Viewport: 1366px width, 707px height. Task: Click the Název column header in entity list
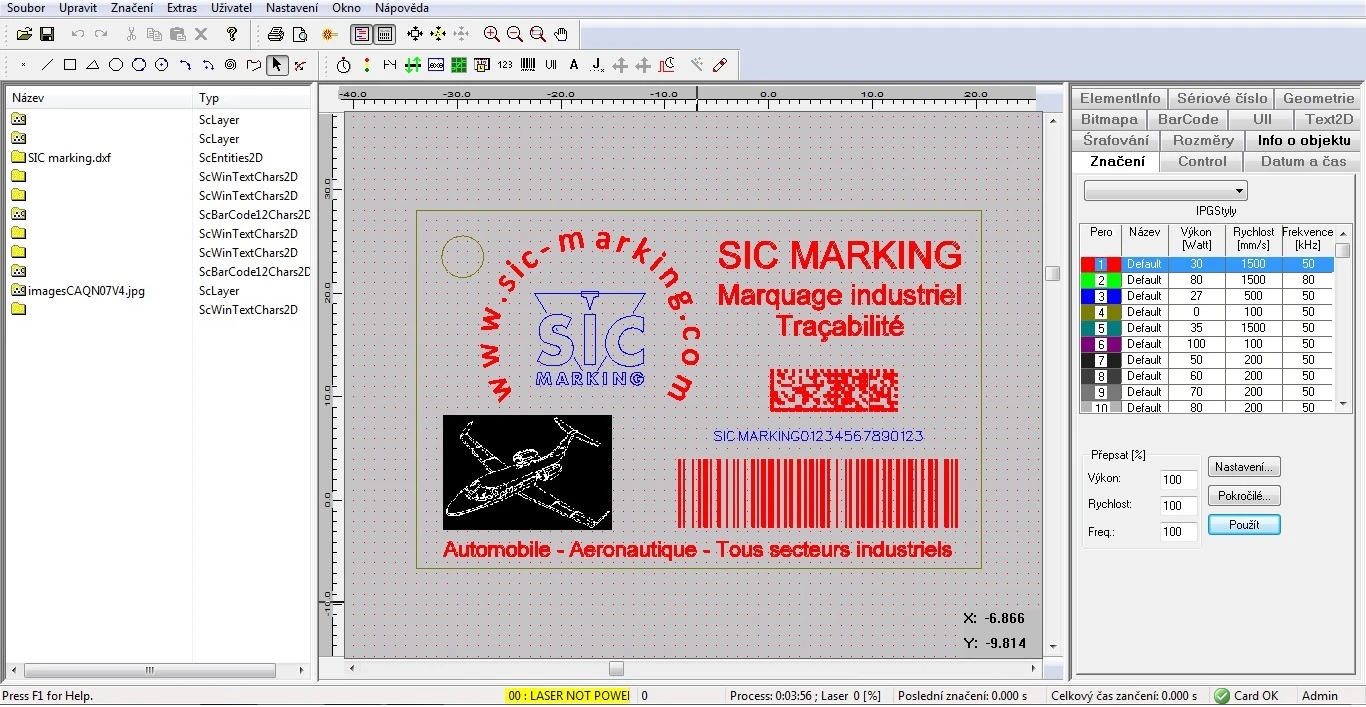tap(100, 98)
